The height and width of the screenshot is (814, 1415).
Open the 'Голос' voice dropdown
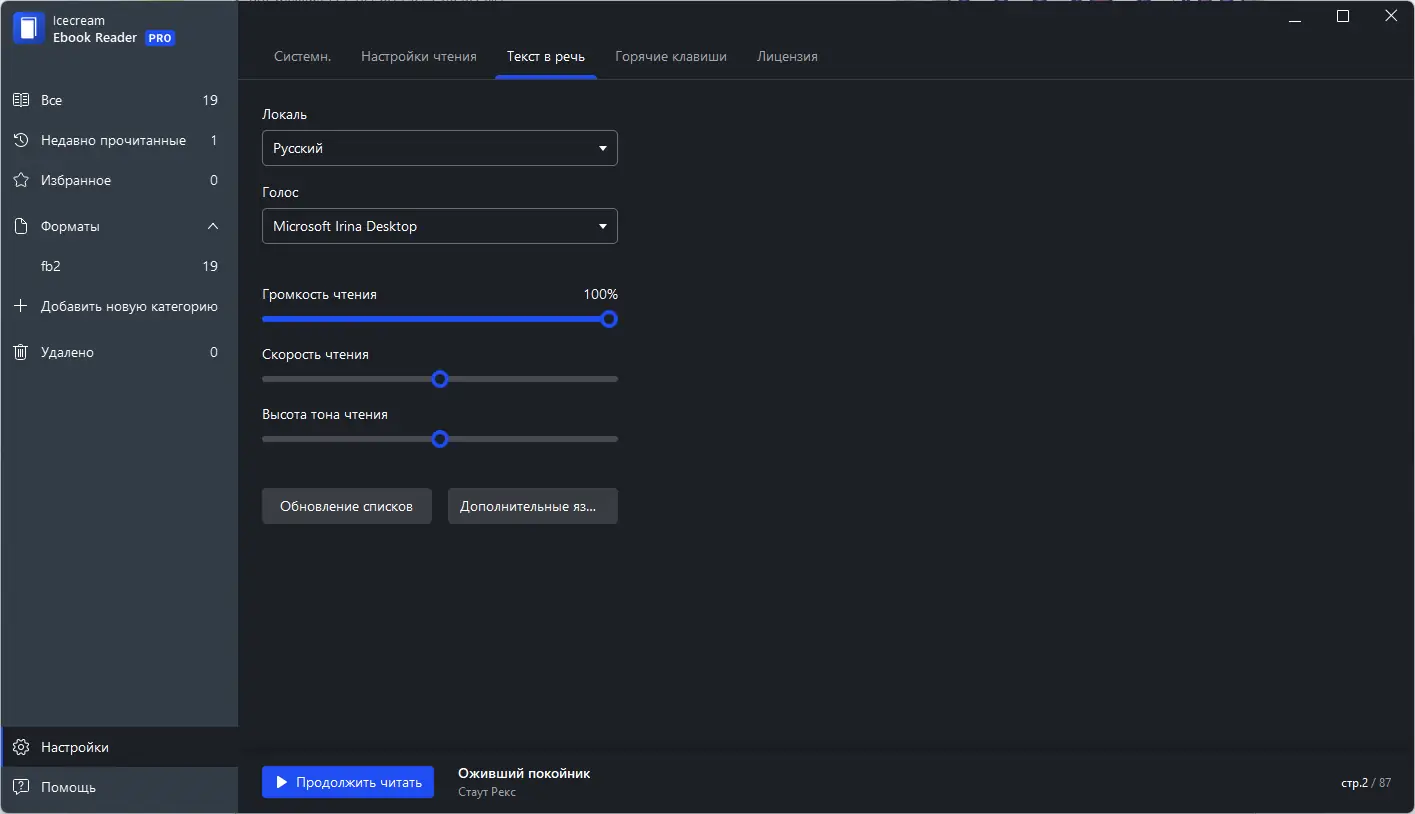pos(439,226)
